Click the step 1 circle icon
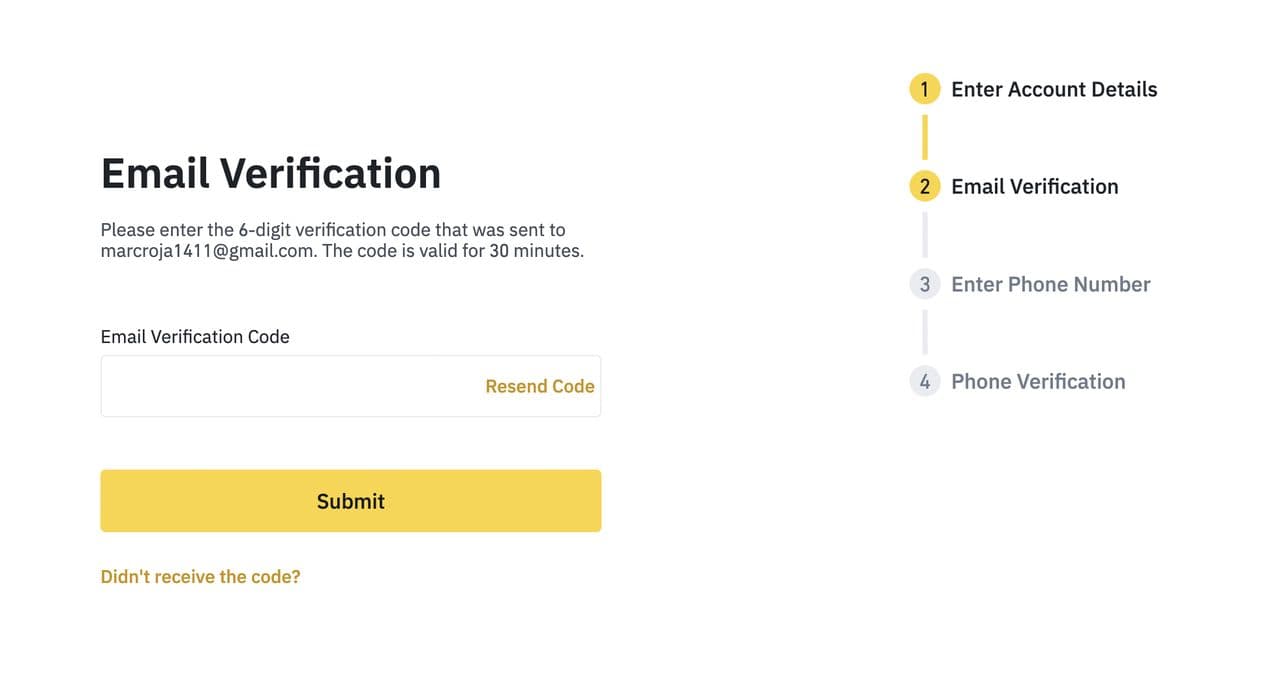 coord(924,89)
